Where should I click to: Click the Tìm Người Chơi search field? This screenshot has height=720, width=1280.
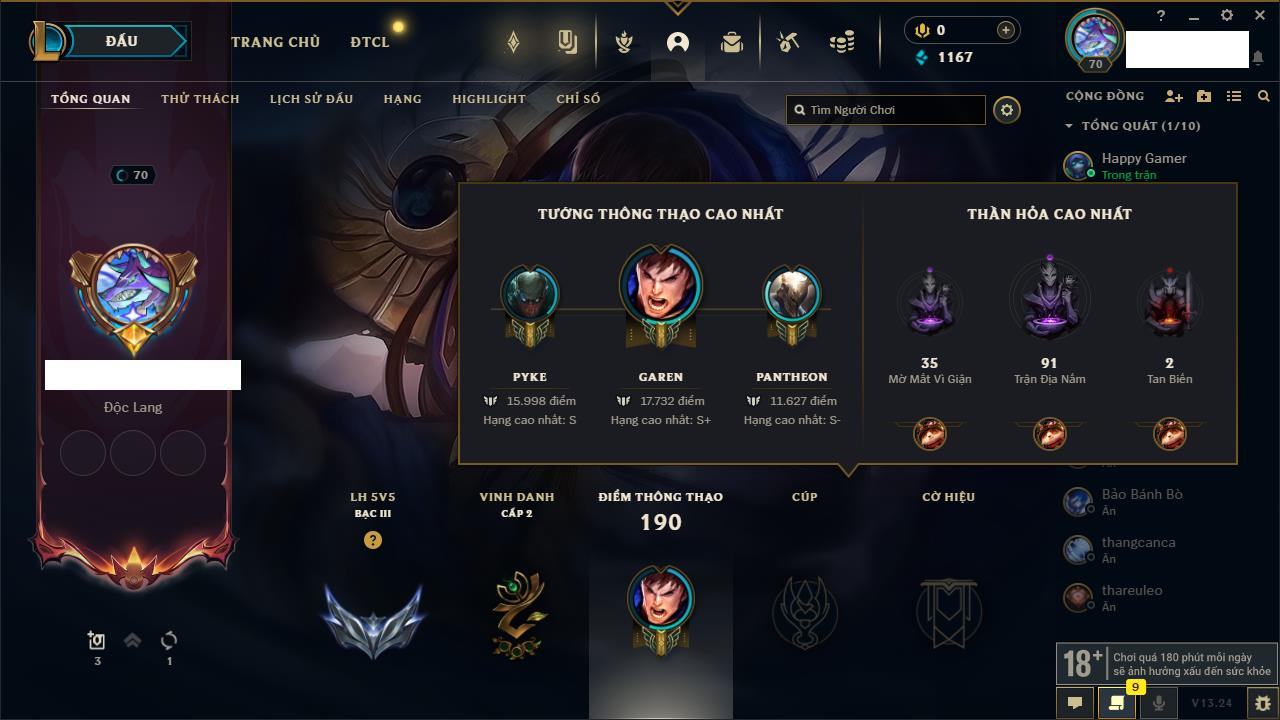click(x=886, y=110)
